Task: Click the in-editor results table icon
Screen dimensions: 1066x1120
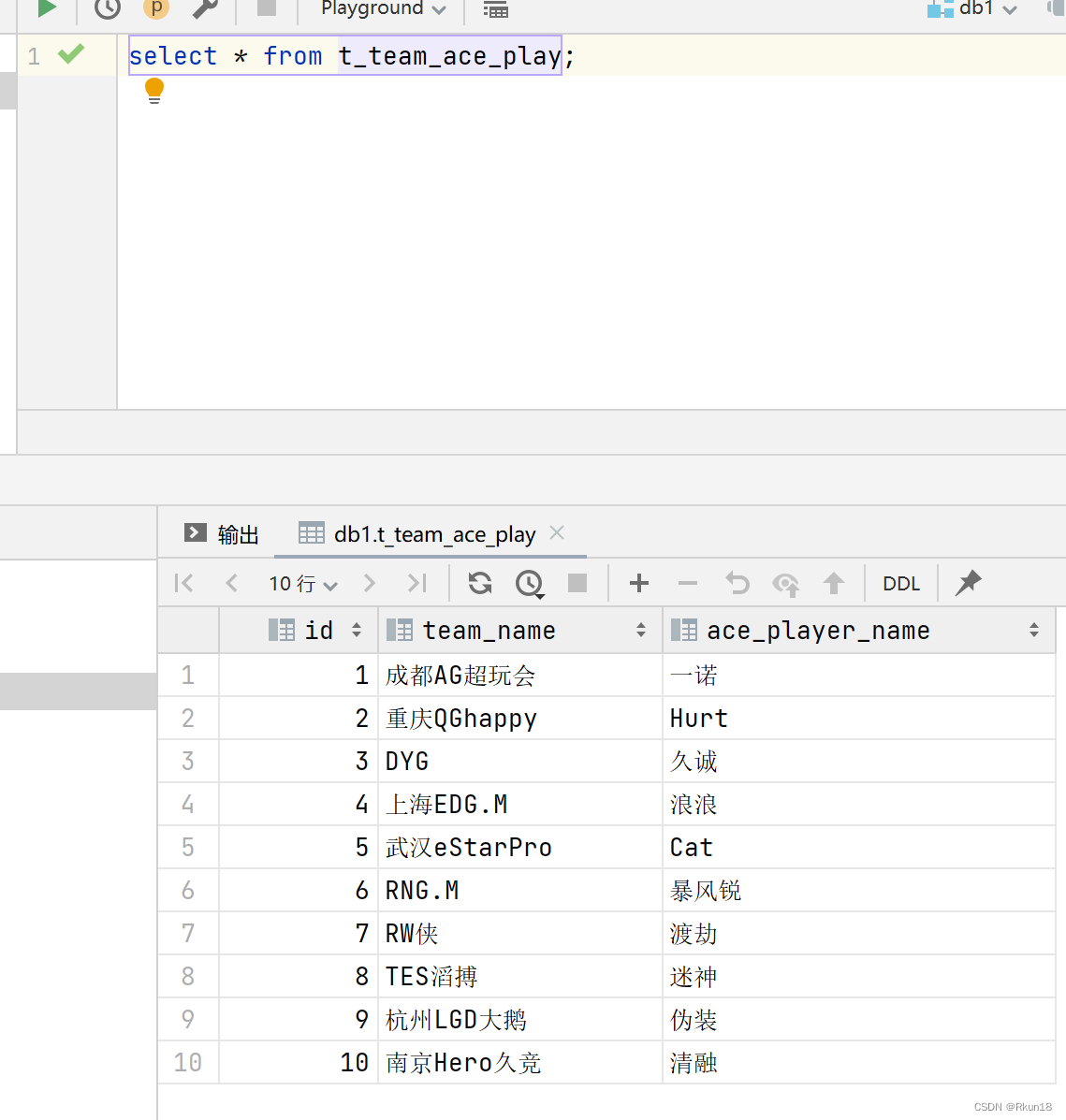Action: 495,9
